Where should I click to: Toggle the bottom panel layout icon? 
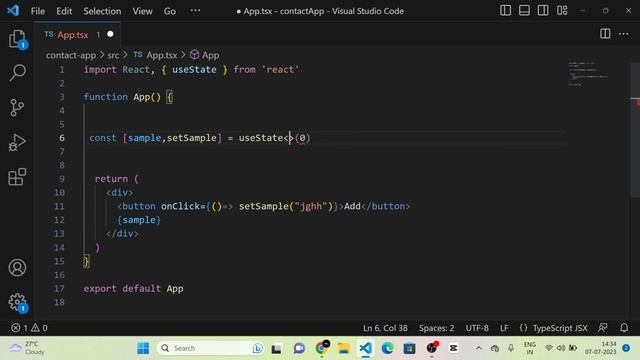[524, 11]
